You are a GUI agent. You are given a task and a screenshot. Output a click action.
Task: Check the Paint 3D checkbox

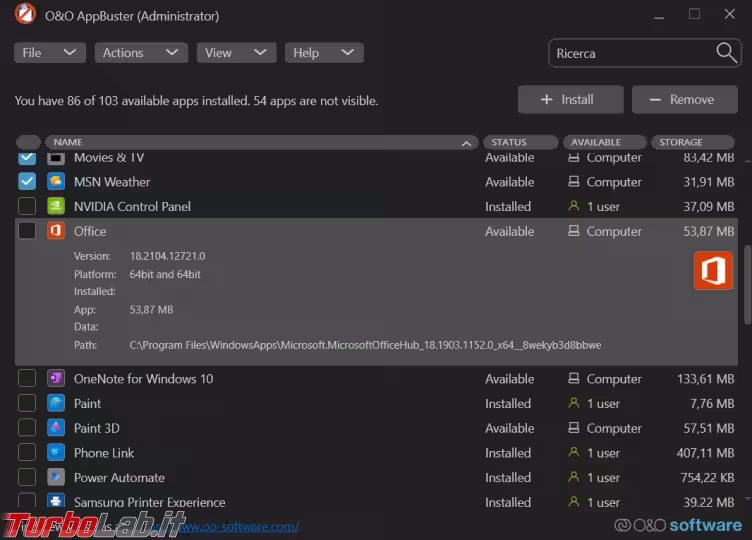click(27, 428)
